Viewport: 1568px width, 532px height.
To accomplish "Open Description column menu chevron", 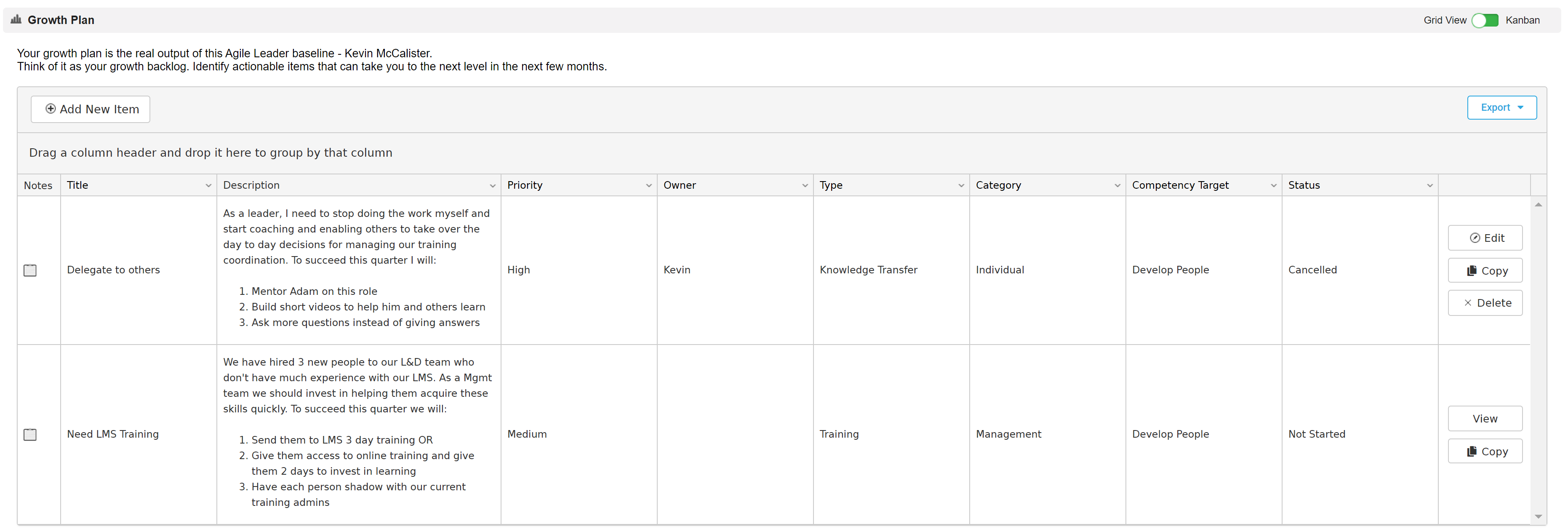I will [493, 186].
